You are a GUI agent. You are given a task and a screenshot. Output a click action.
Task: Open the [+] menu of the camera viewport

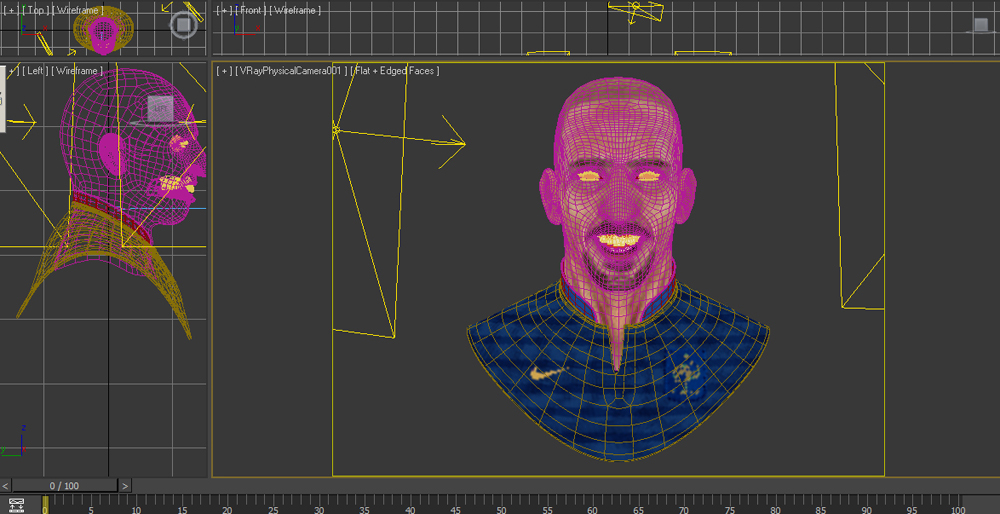click(x=224, y=71)
